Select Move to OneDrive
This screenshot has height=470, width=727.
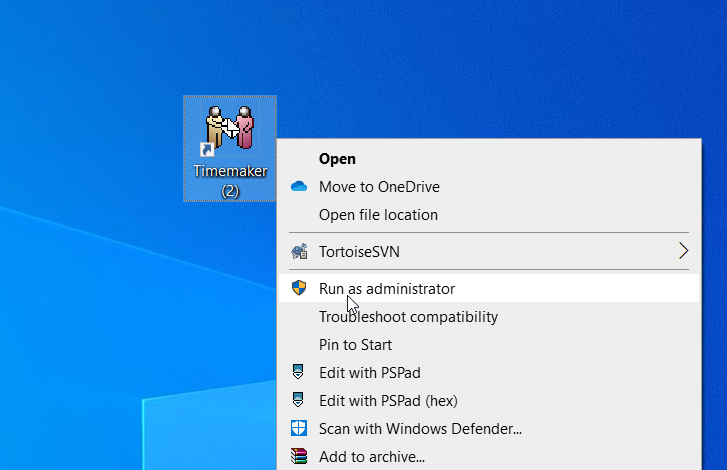pos(489,187)
